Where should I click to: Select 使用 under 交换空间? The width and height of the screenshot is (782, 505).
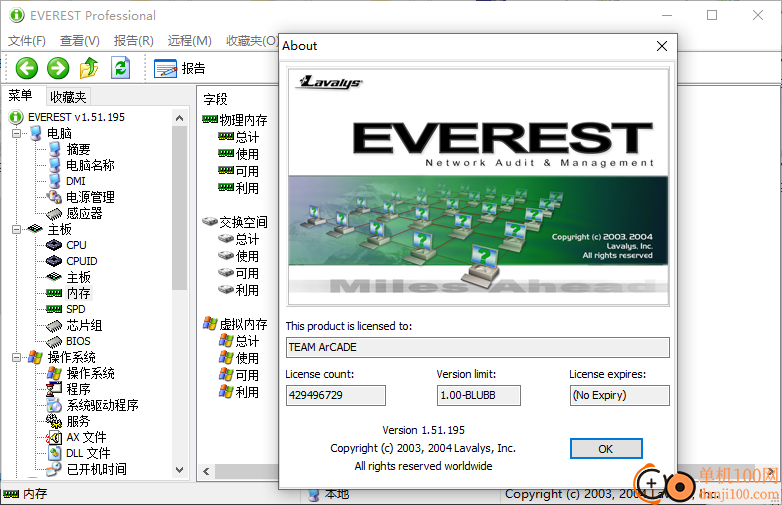pos(239,256)
